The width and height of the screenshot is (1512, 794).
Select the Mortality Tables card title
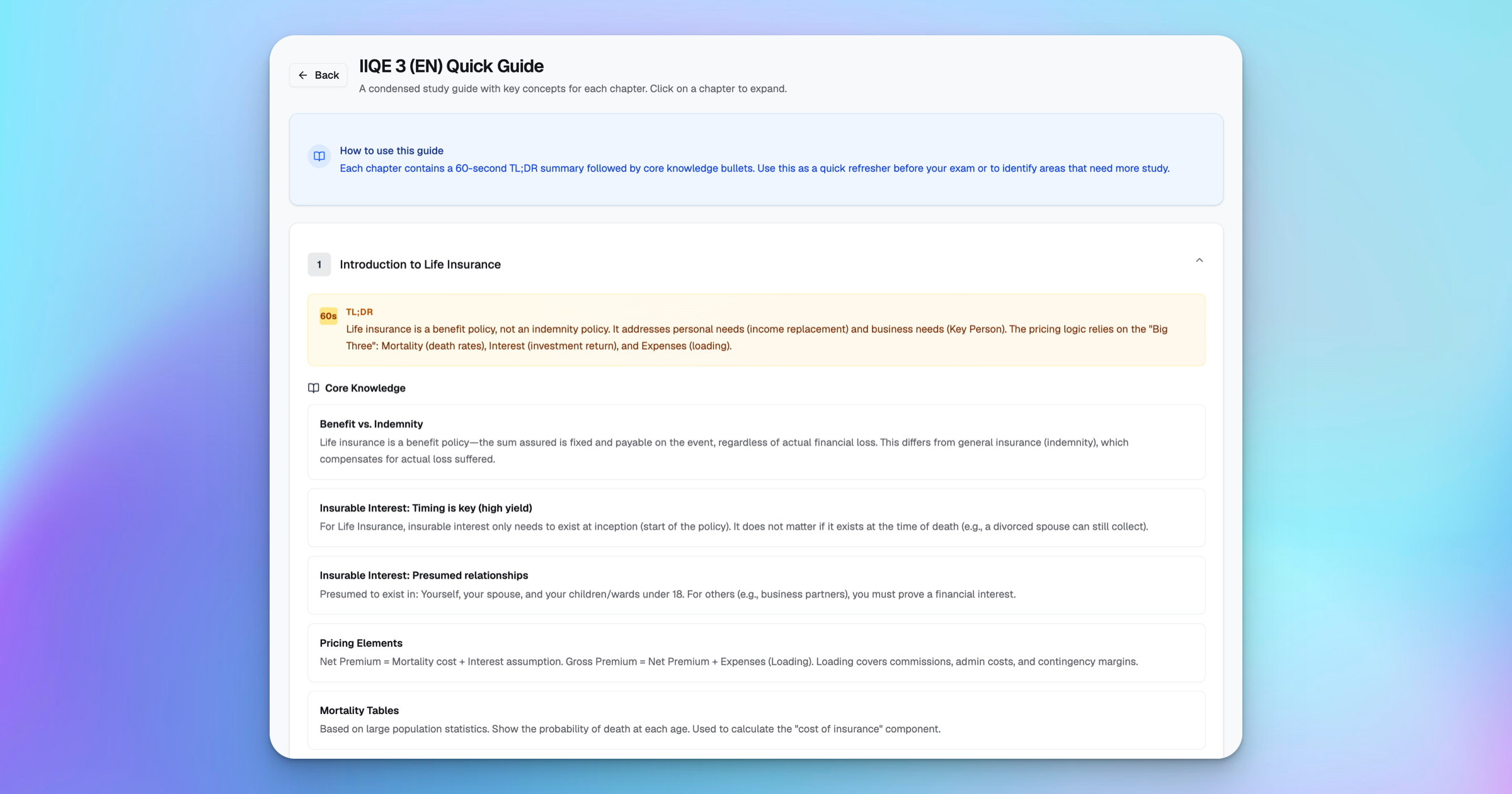(x=359, y=710)
